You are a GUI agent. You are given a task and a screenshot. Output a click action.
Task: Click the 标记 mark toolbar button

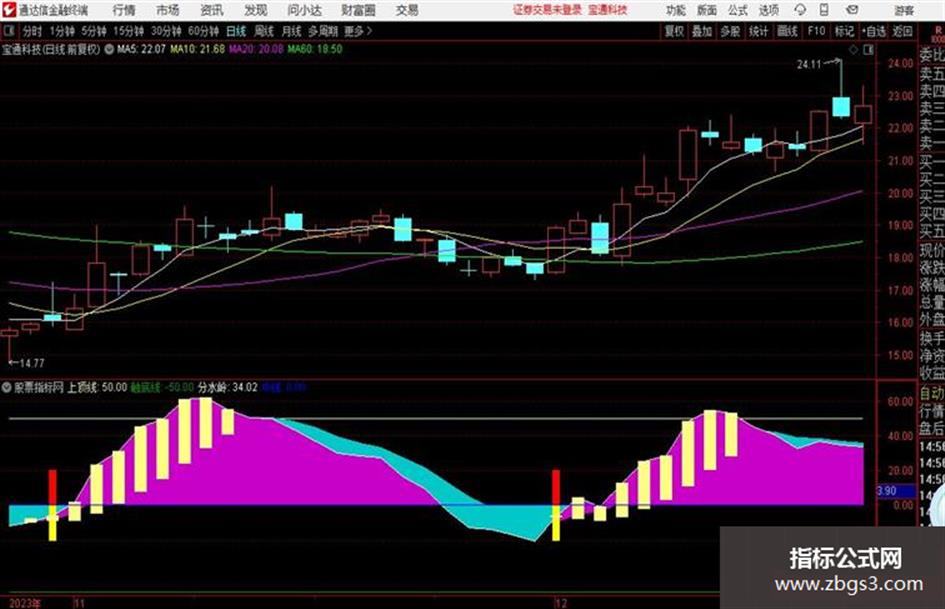[x=844, y=31]
